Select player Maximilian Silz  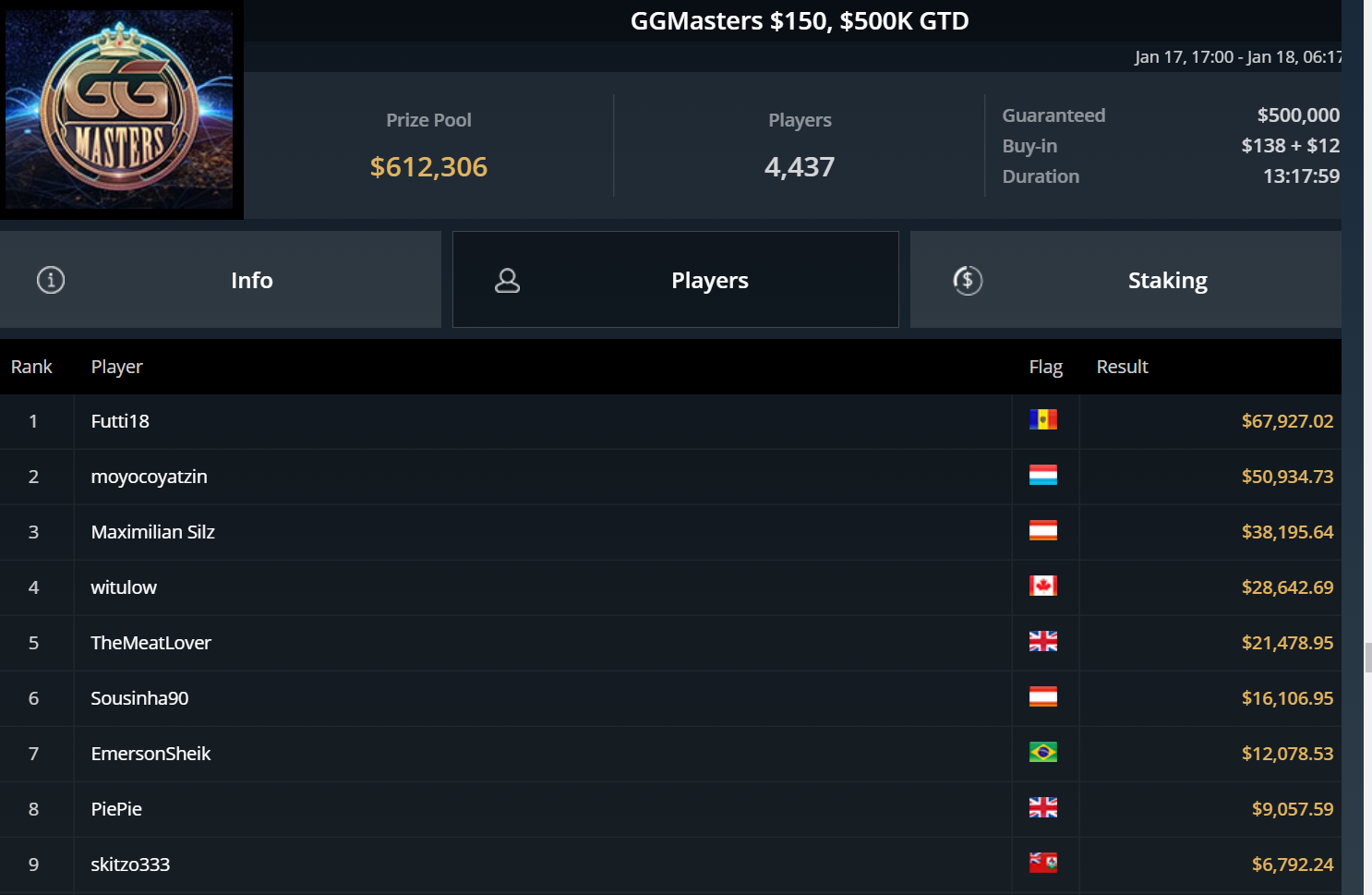pos(152,532)
